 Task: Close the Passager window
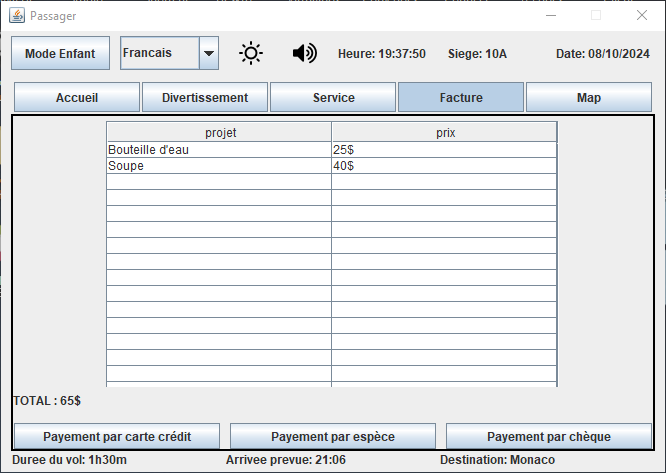641,15
